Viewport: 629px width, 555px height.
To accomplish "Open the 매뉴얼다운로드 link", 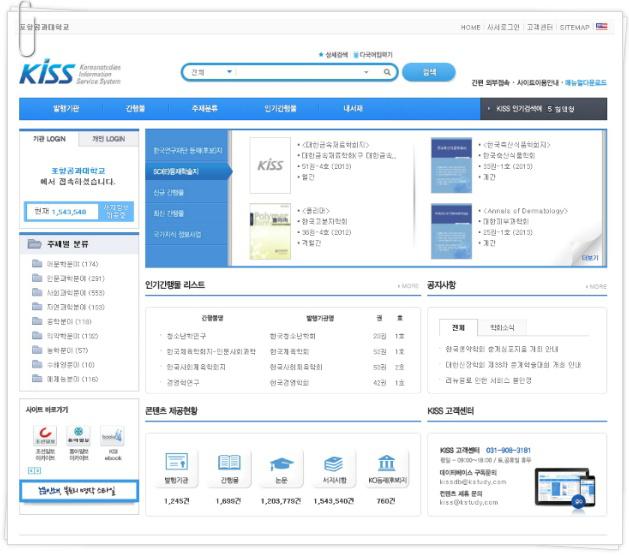I will [586, 83].
